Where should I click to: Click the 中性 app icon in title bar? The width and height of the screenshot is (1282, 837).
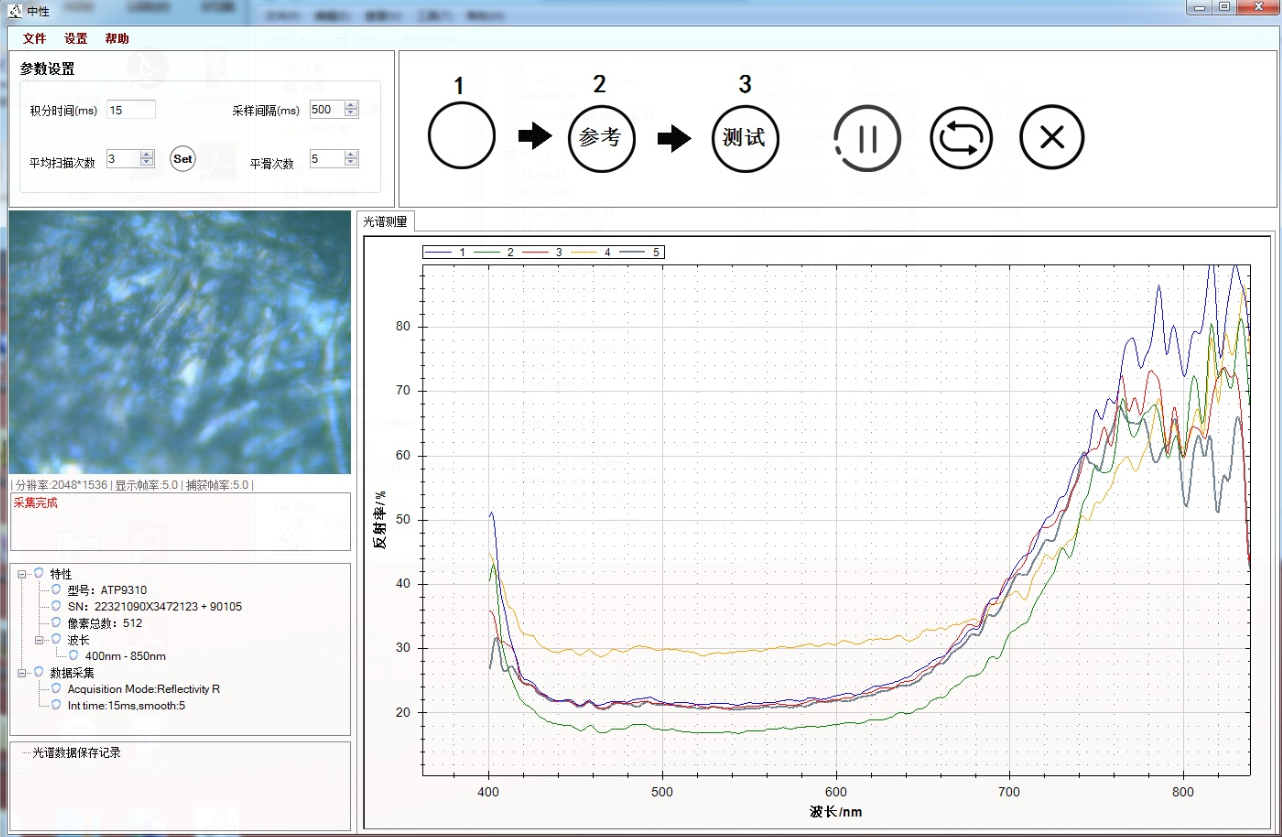(14, 11)
